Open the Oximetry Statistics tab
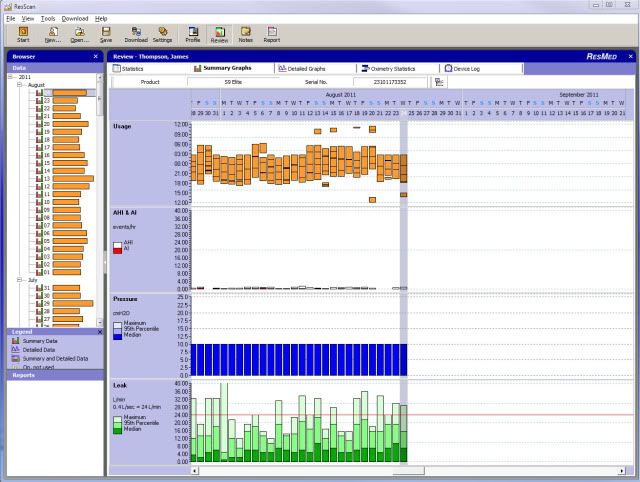Viewport: 640px width, 482px height. (399, 69)
